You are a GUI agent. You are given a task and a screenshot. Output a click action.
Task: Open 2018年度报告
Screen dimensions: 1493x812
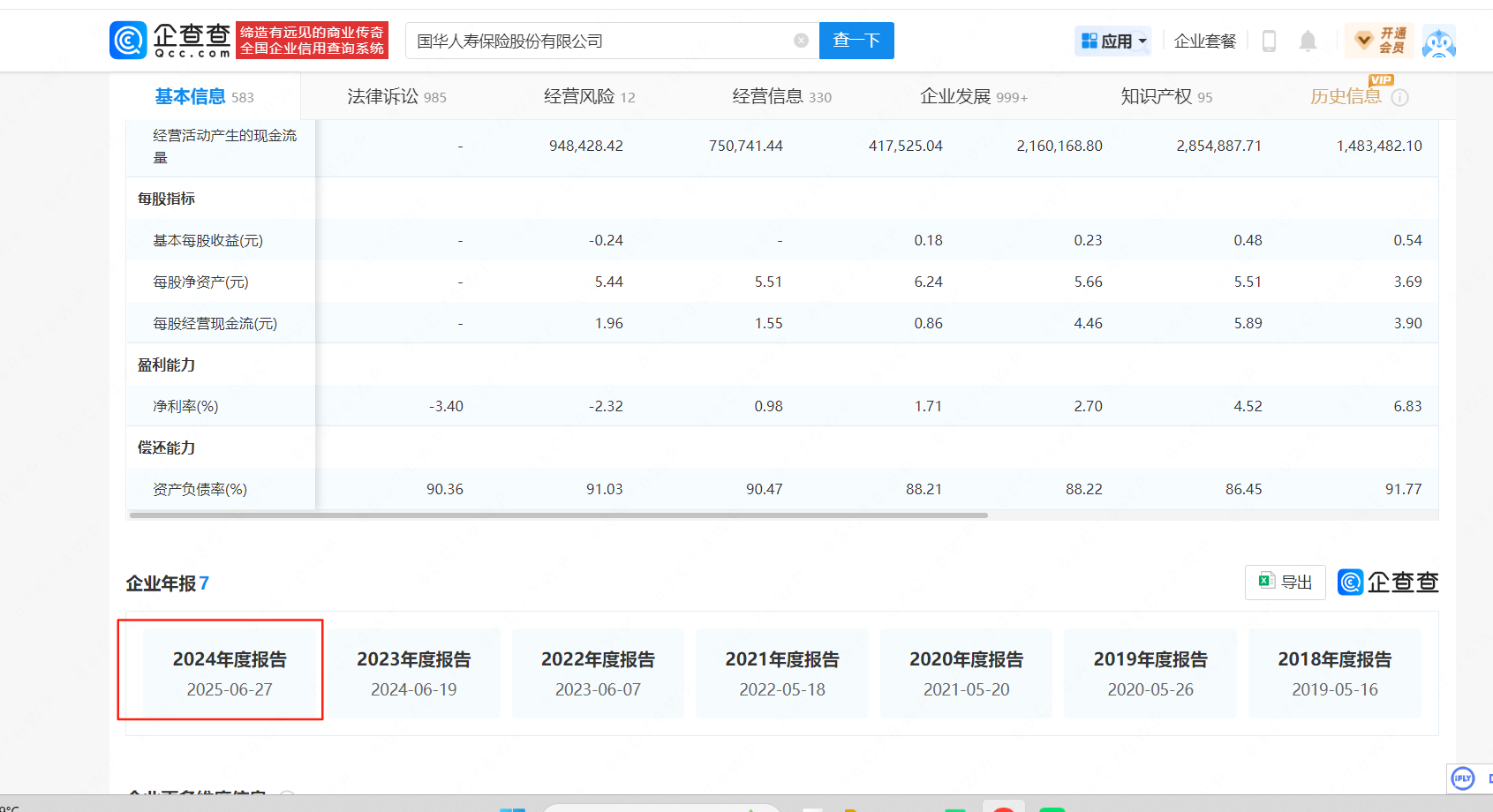tap(1335, 673)
